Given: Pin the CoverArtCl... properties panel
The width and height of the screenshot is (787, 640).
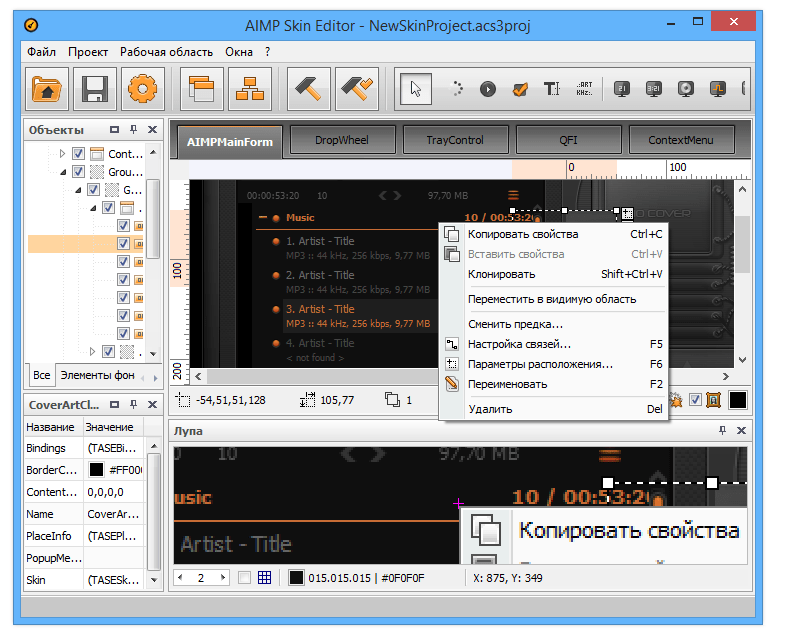Looking at the screenshot, I should pos(134,404).
